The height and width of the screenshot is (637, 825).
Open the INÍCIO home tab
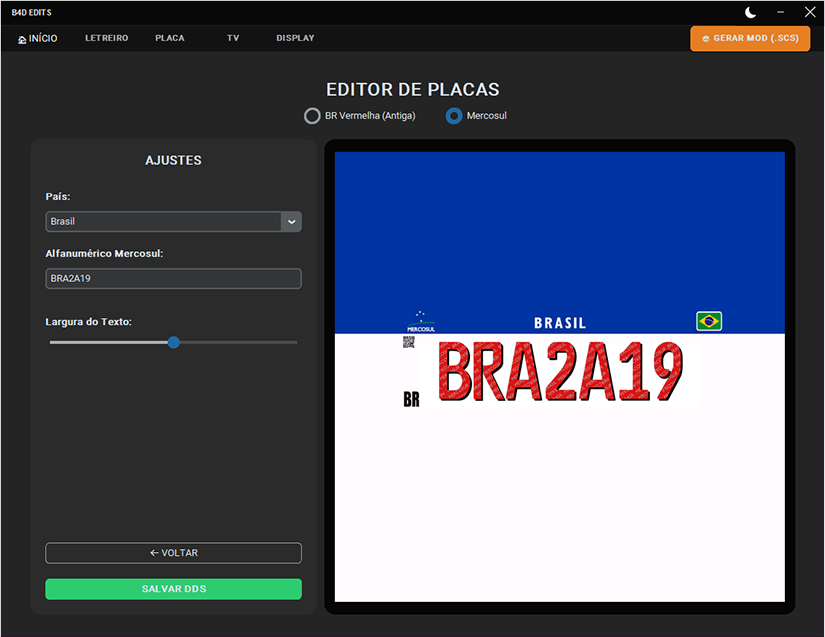pyautogui.click(x=37, y=38)
